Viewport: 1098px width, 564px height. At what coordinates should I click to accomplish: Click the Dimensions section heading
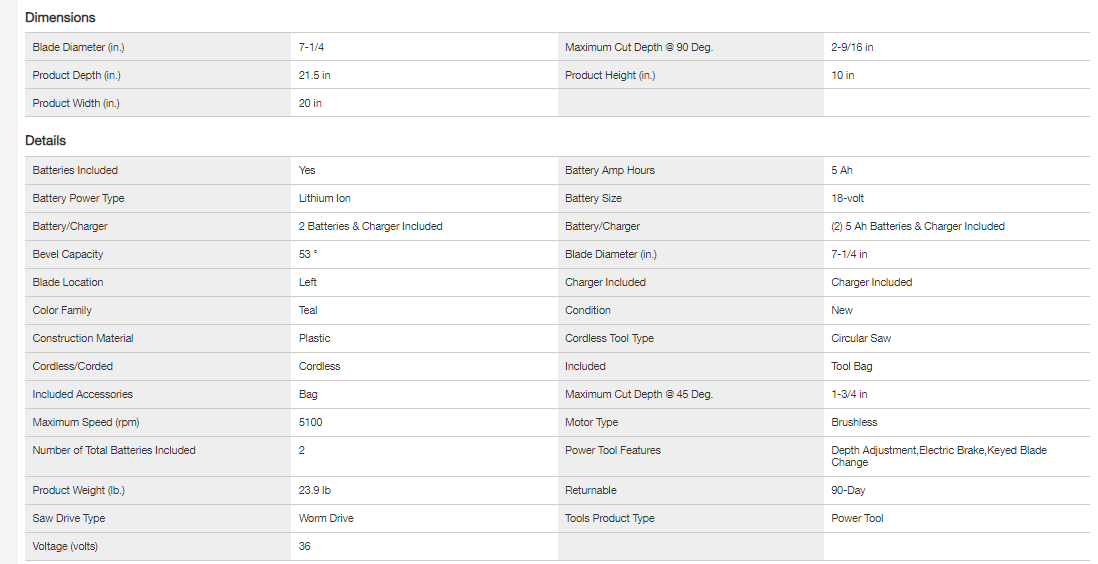point(60,17)
